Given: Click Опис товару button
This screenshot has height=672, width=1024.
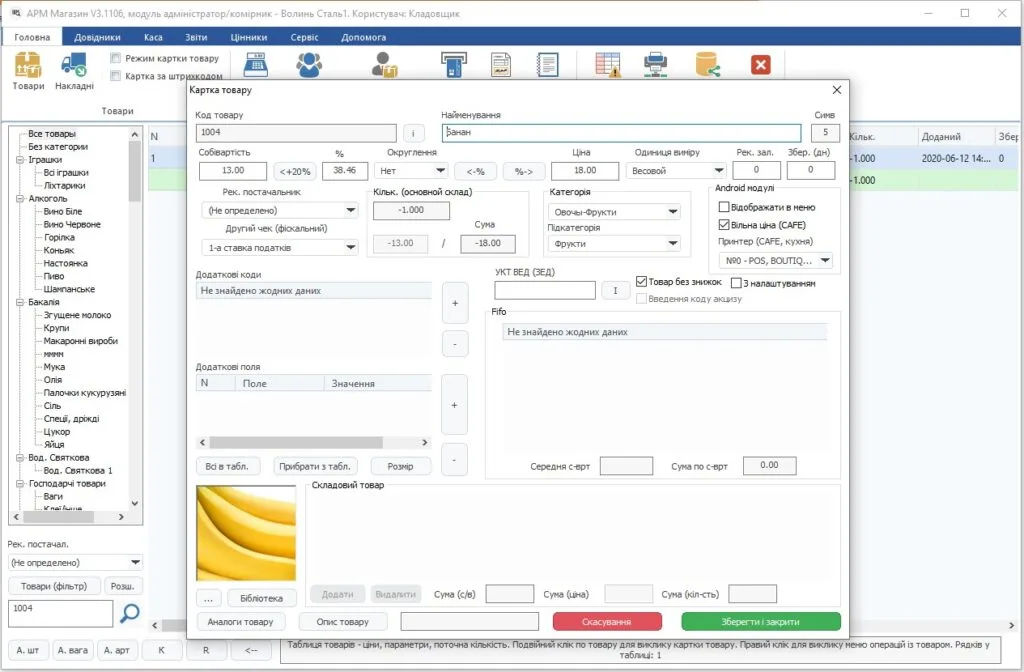Looking at the screenshot, I should (343, 622).
